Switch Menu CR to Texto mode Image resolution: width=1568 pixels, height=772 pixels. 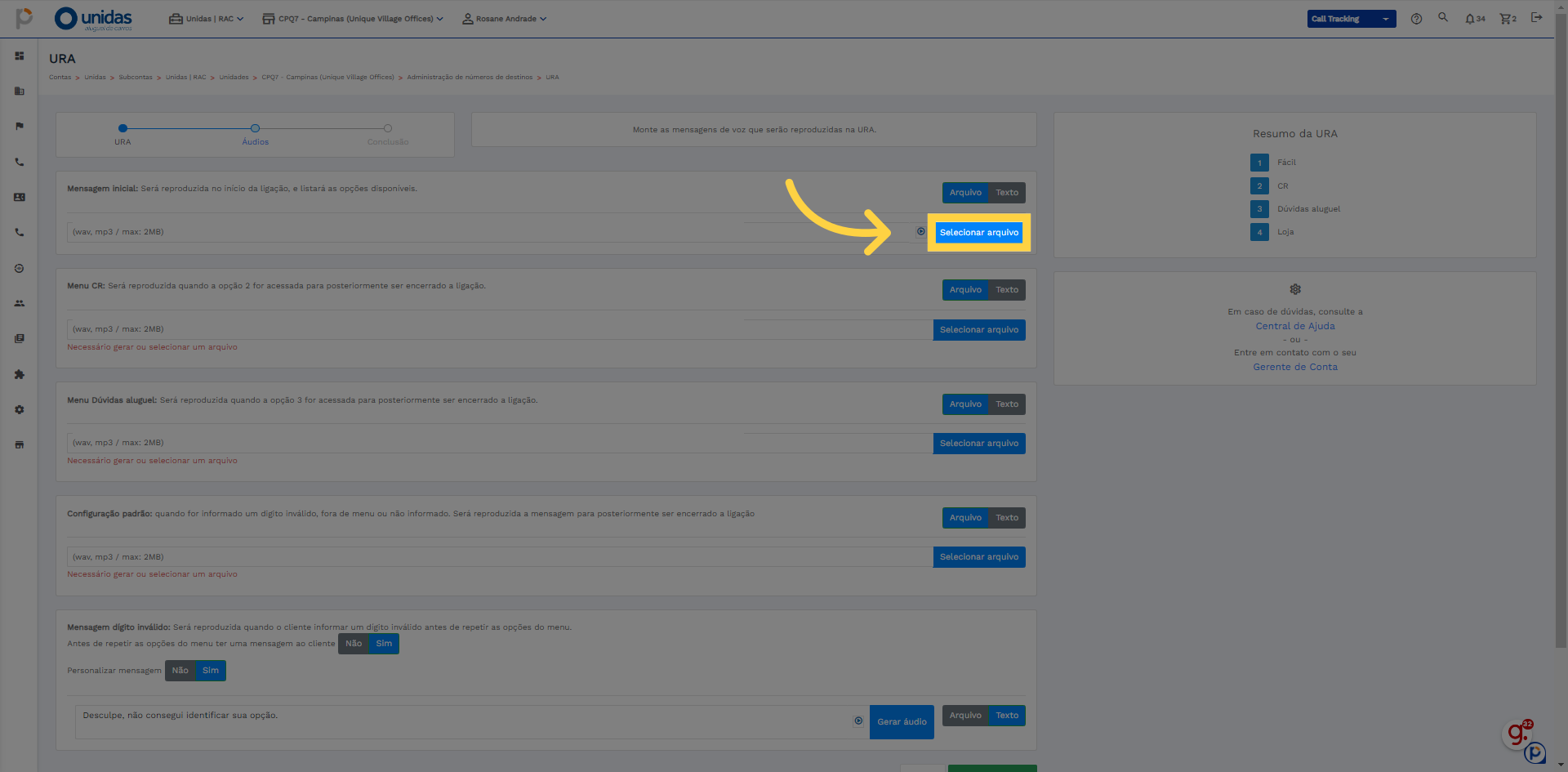tap(1007, 290)
